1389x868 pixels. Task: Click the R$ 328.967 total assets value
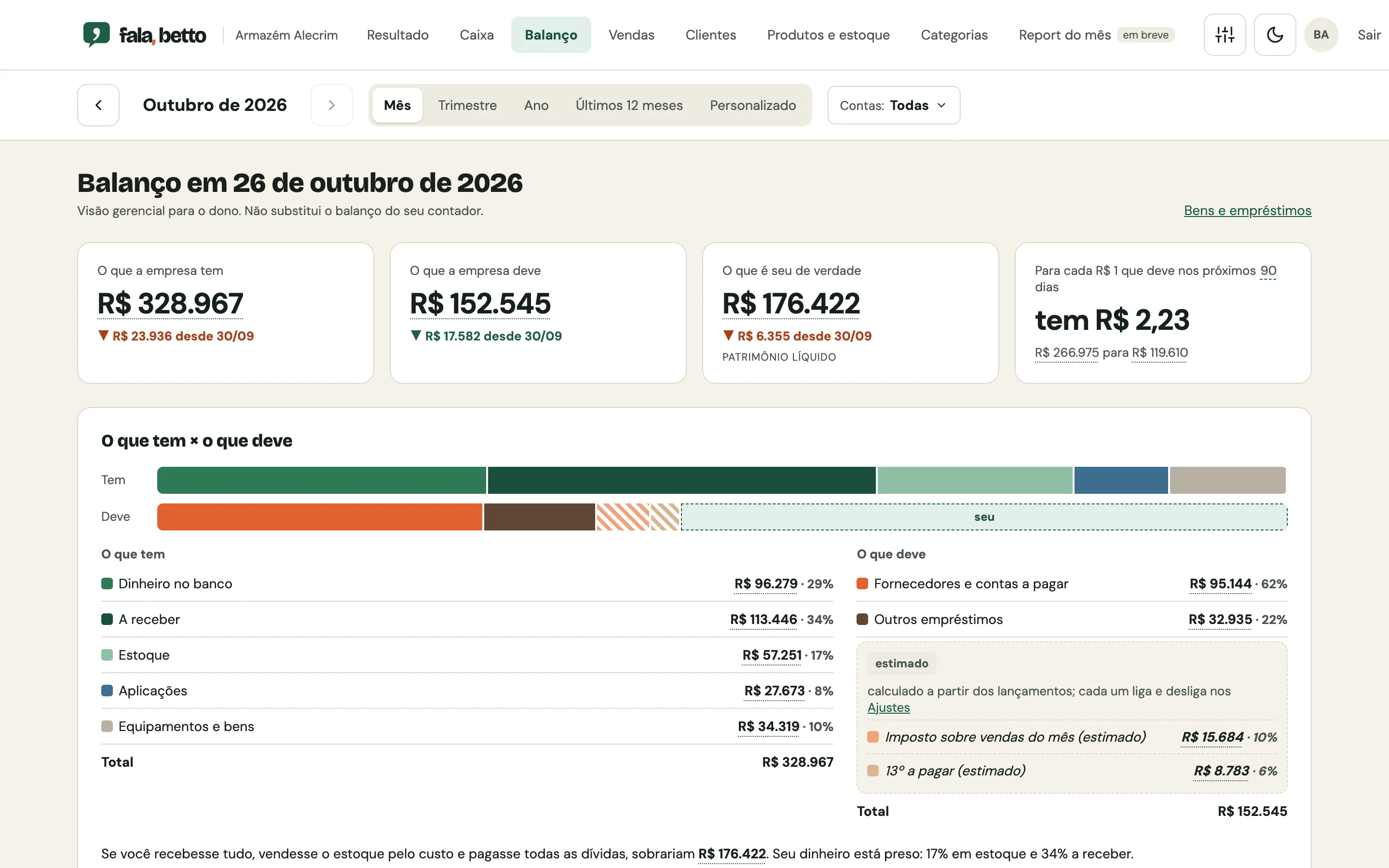pos(170,303)
